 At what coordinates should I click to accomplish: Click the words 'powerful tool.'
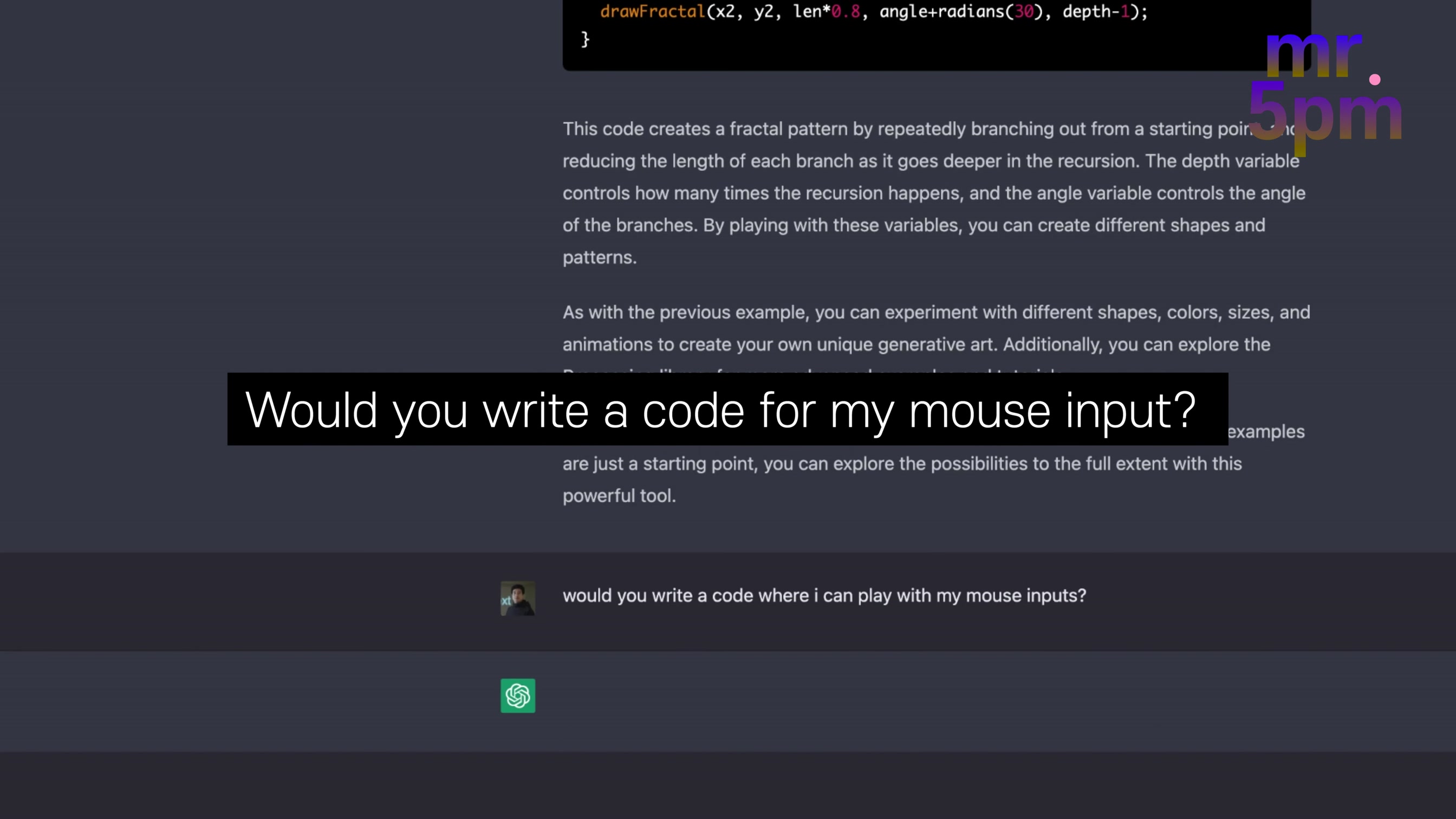(x=619, y=496)
